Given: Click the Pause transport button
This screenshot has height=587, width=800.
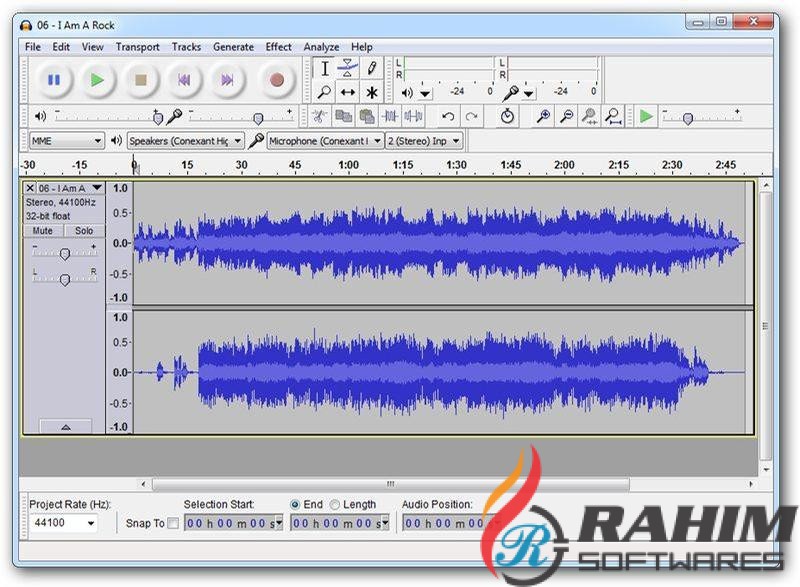Looking at the screenshot, I should coord(54,79).
